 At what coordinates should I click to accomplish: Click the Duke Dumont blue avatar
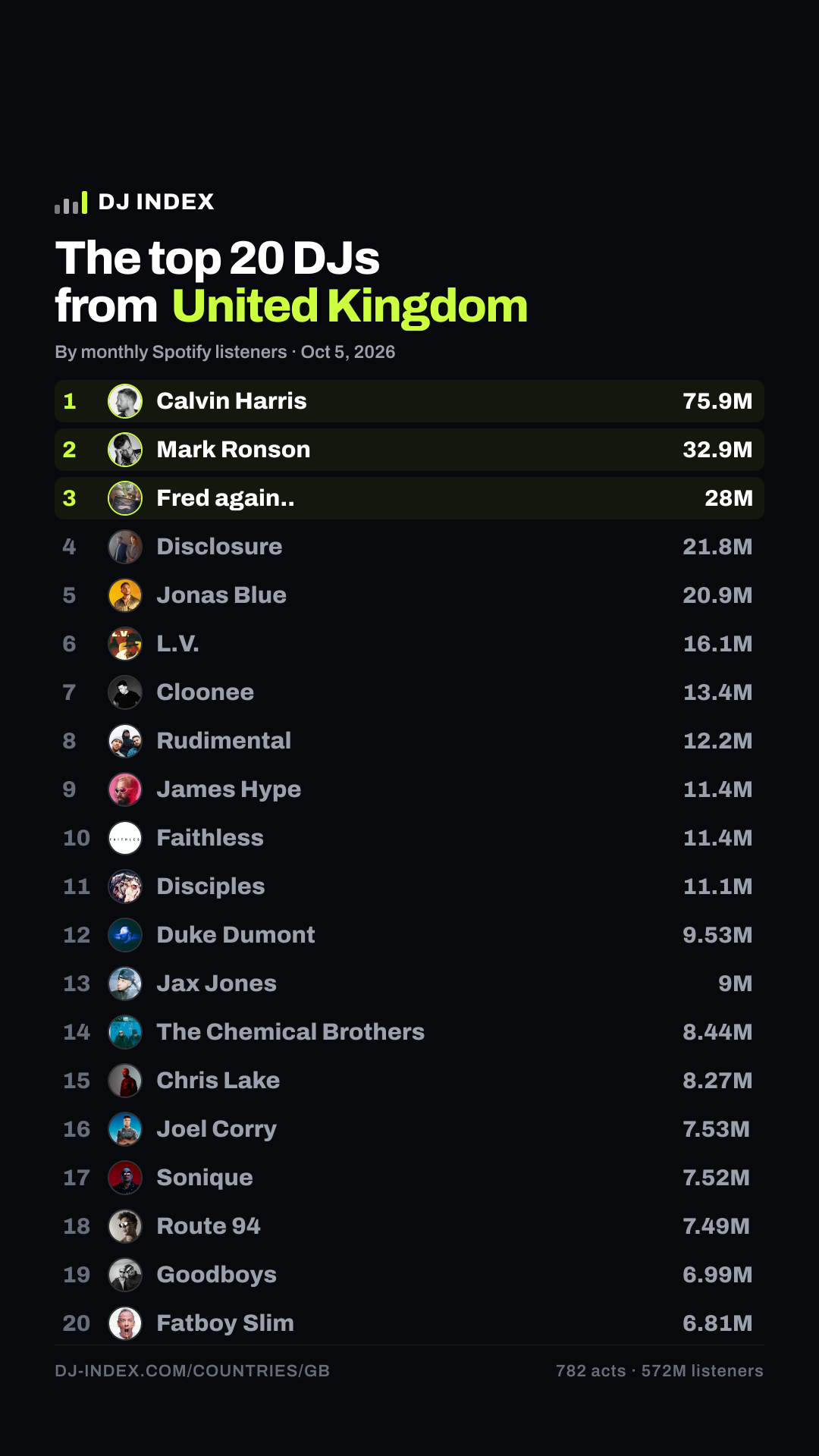point(125,935)
